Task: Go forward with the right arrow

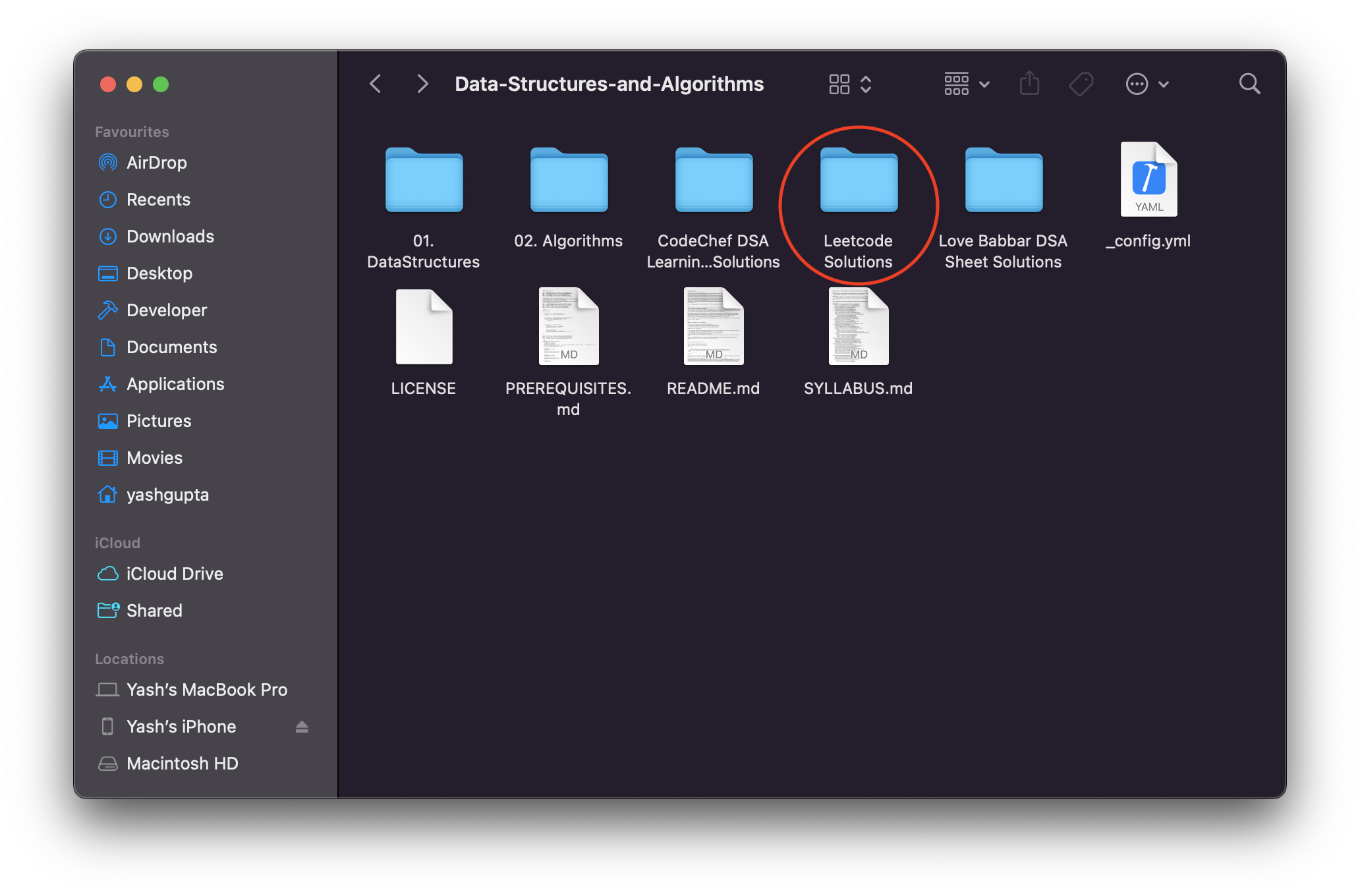Action: (422, 84)
